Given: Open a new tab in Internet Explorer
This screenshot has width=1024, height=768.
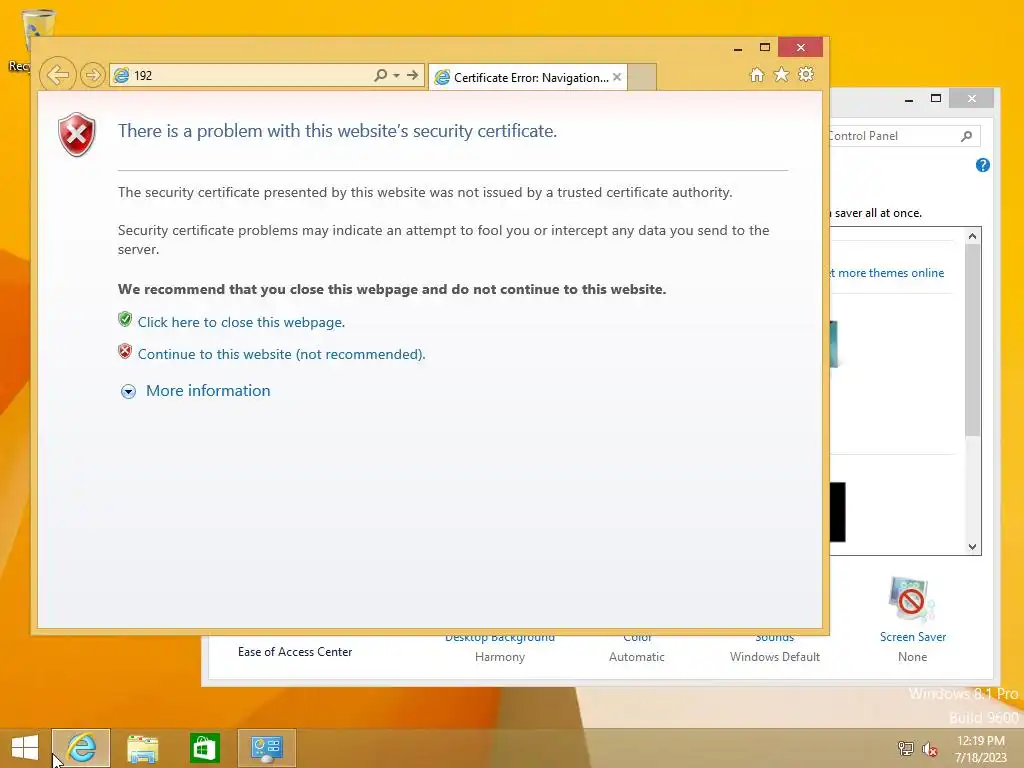Looking at the screenshot, I should tap(642, 78).
